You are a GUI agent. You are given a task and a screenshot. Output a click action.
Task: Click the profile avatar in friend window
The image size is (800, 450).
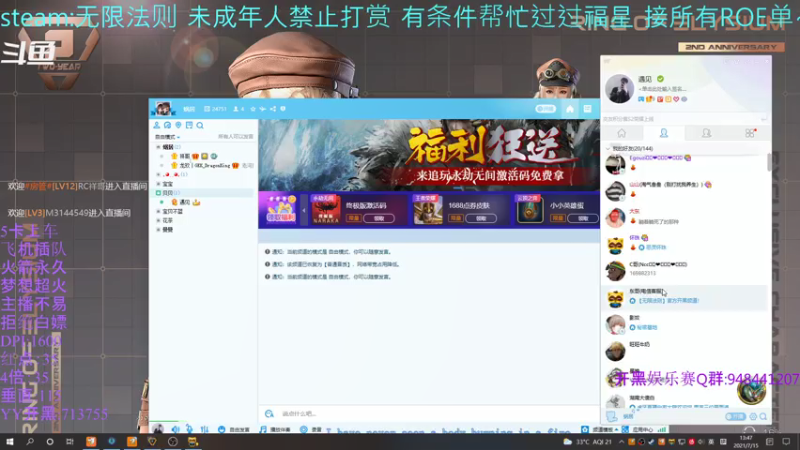[x=619, y=88]
